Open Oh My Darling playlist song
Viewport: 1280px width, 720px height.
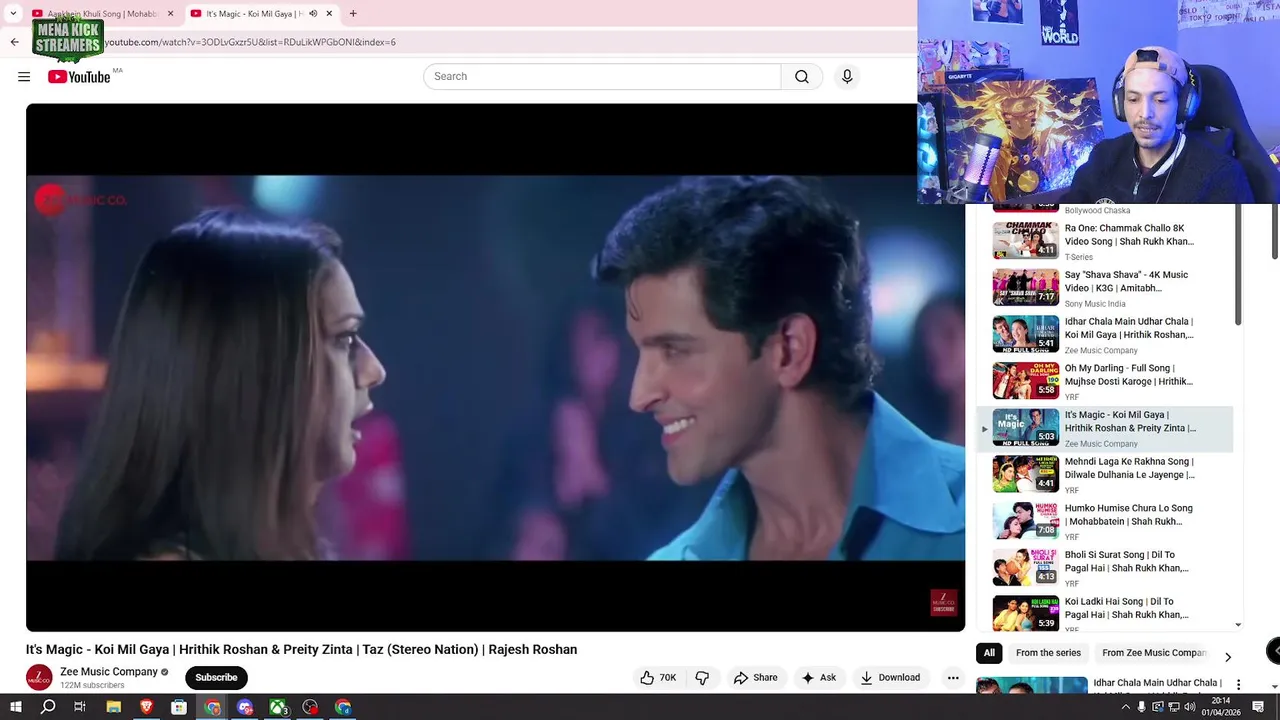tap(1105, 381)
